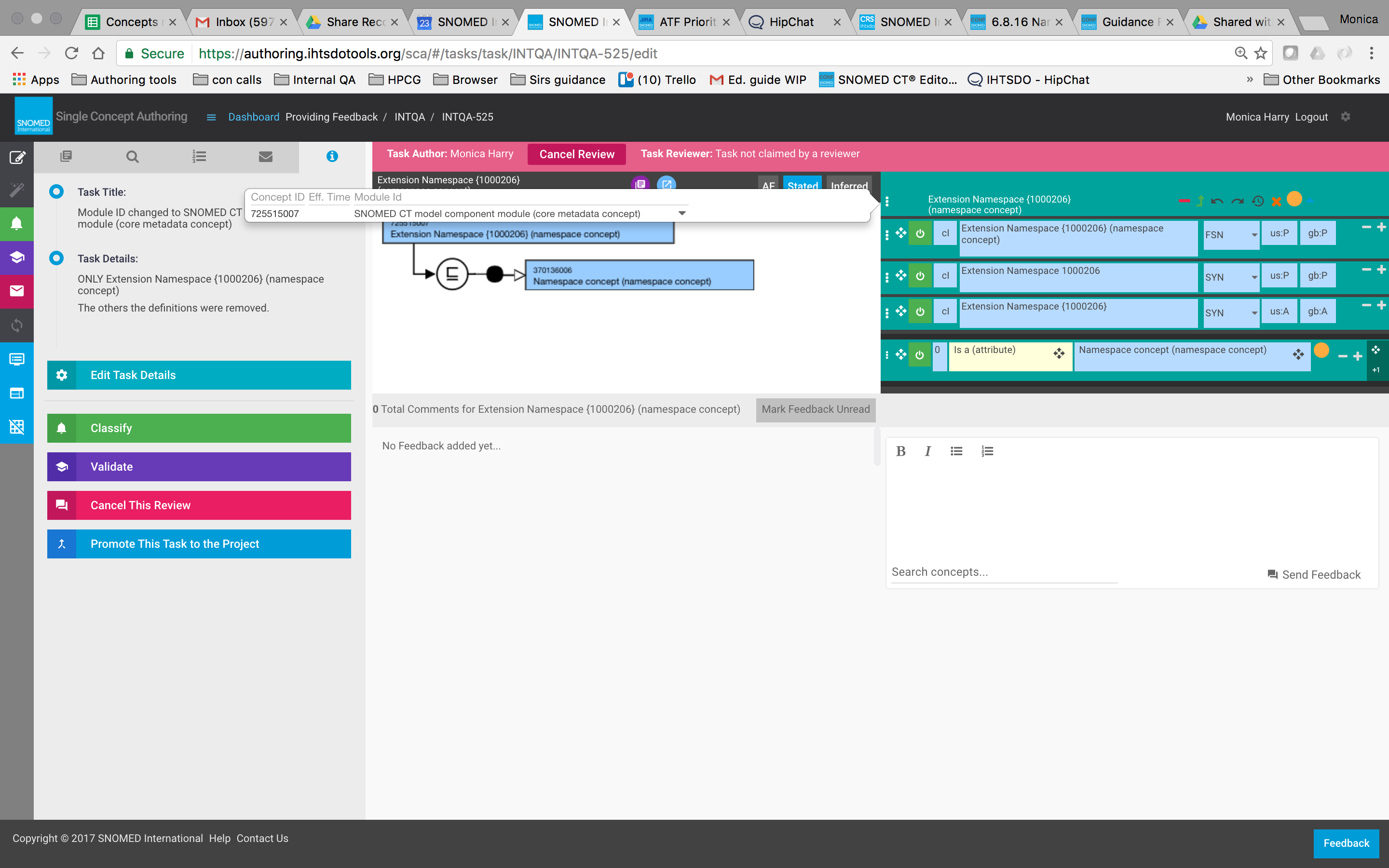Toggle active state of FSN description row

[x=920, y=234]
